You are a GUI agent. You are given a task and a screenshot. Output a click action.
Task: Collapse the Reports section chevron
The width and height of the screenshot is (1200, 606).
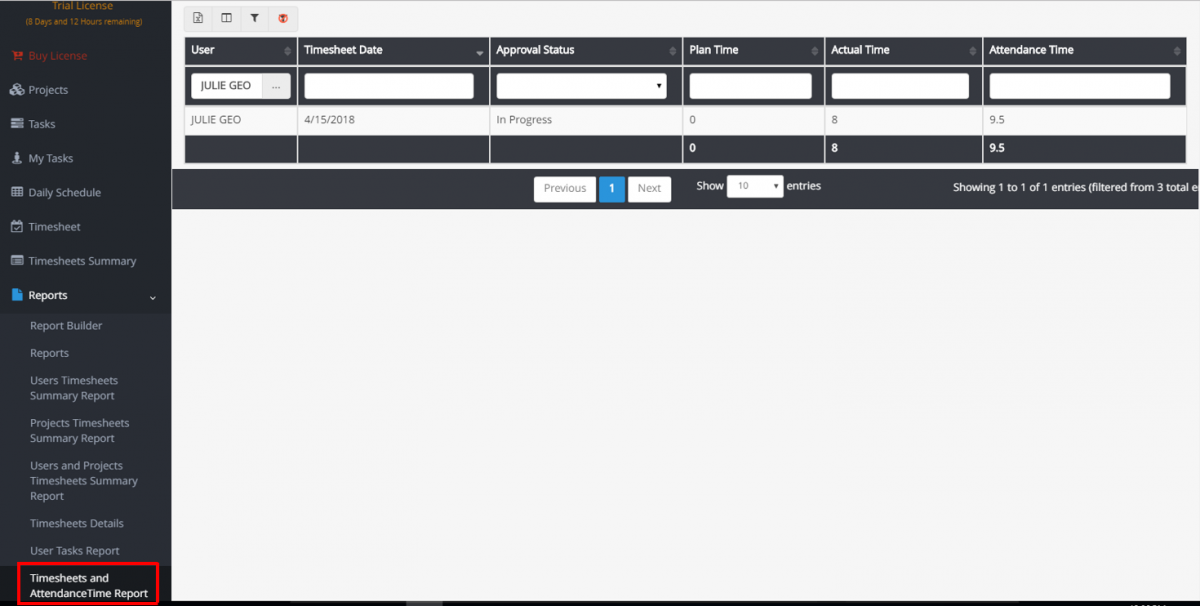coord(152,297)
